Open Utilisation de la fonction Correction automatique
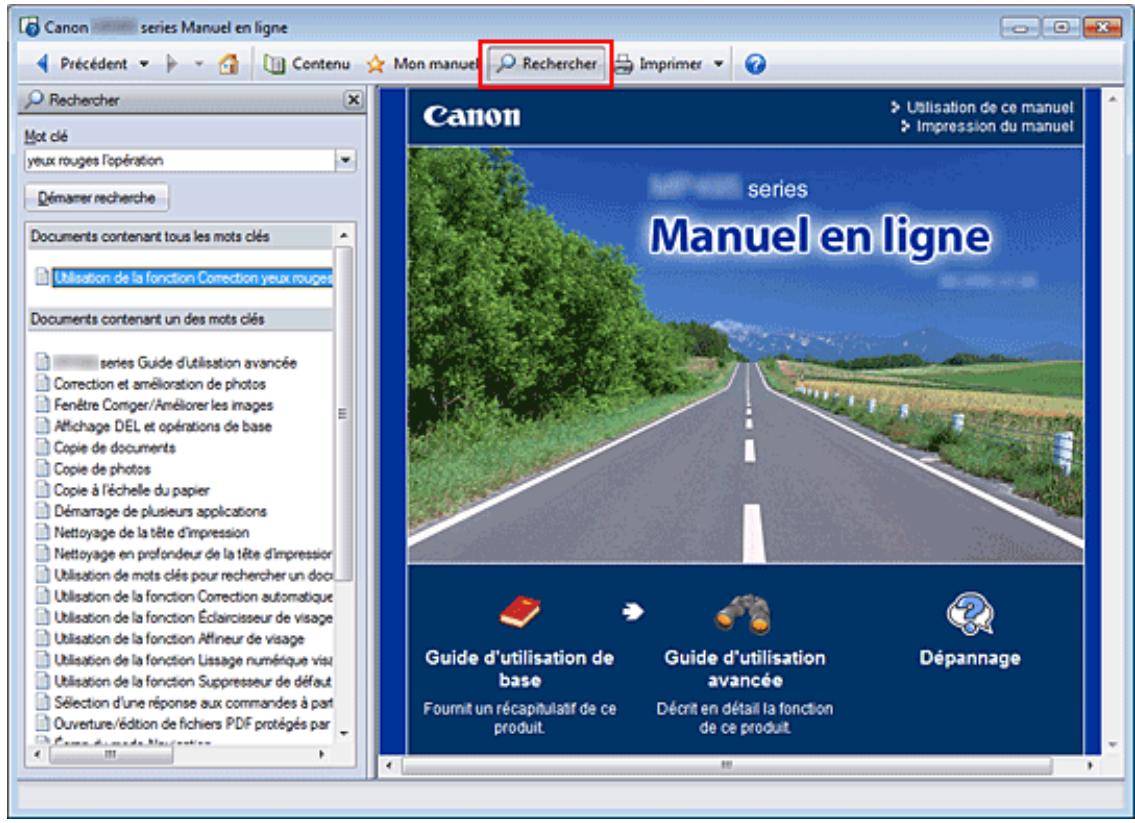This screenshot has height=823, width=1135. tap(193, 596)
